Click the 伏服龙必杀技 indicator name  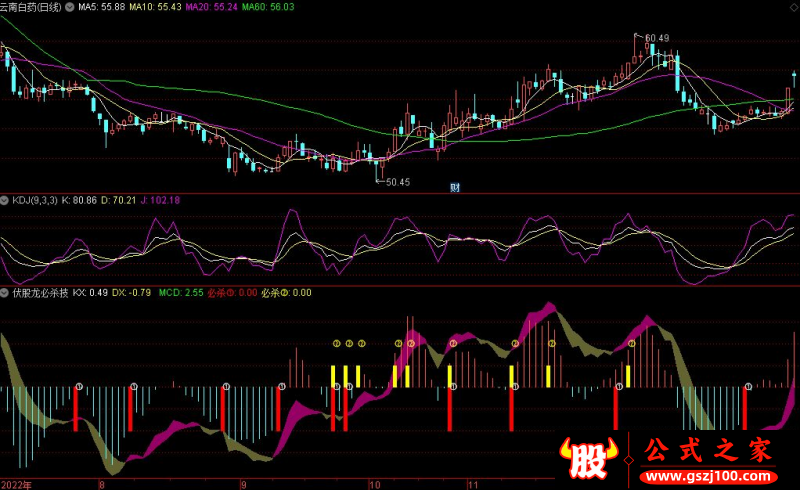[40, 293]
